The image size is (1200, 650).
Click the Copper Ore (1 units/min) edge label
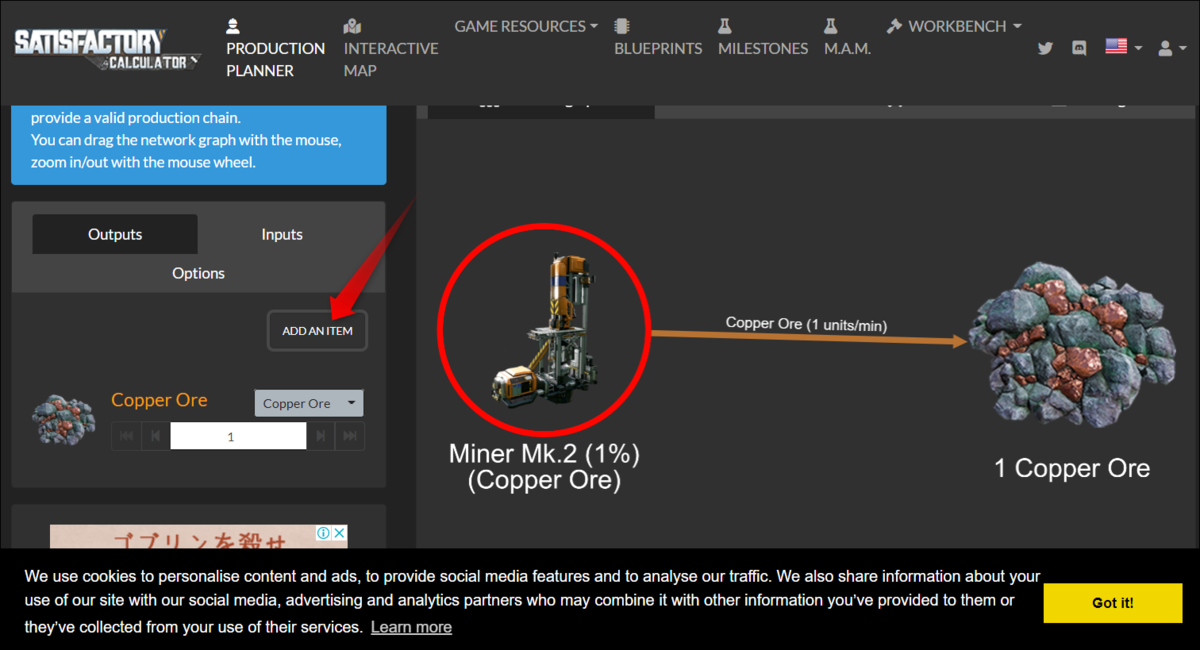coord(806,324)
